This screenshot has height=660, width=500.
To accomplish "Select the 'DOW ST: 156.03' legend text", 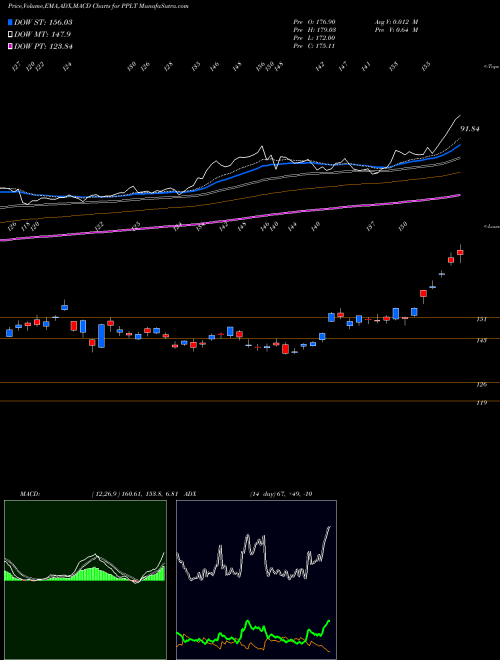I will (x=43, y=22).
